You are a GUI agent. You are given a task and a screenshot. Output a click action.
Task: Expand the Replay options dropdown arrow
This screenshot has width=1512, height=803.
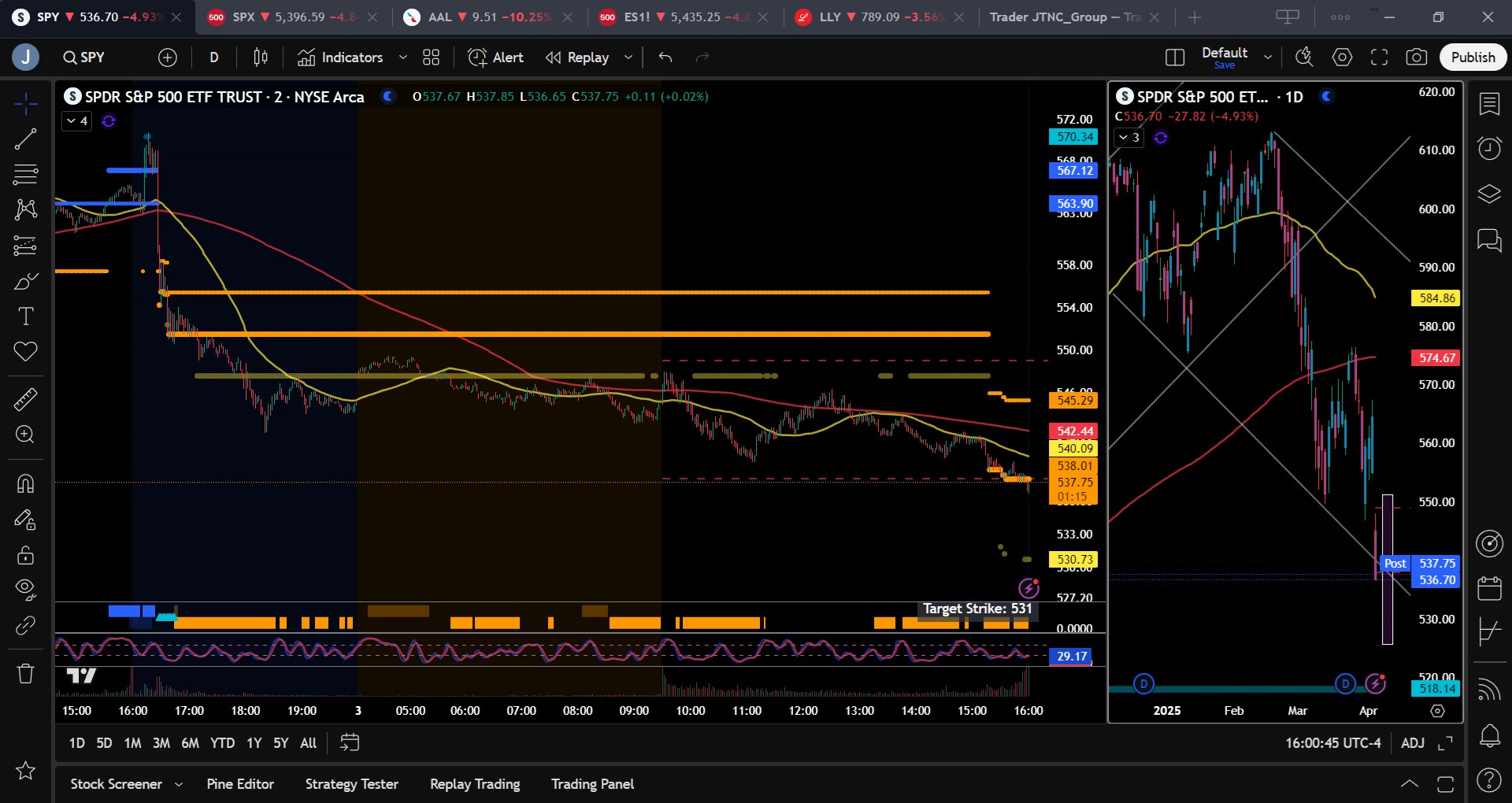click(x=628, y=57)
